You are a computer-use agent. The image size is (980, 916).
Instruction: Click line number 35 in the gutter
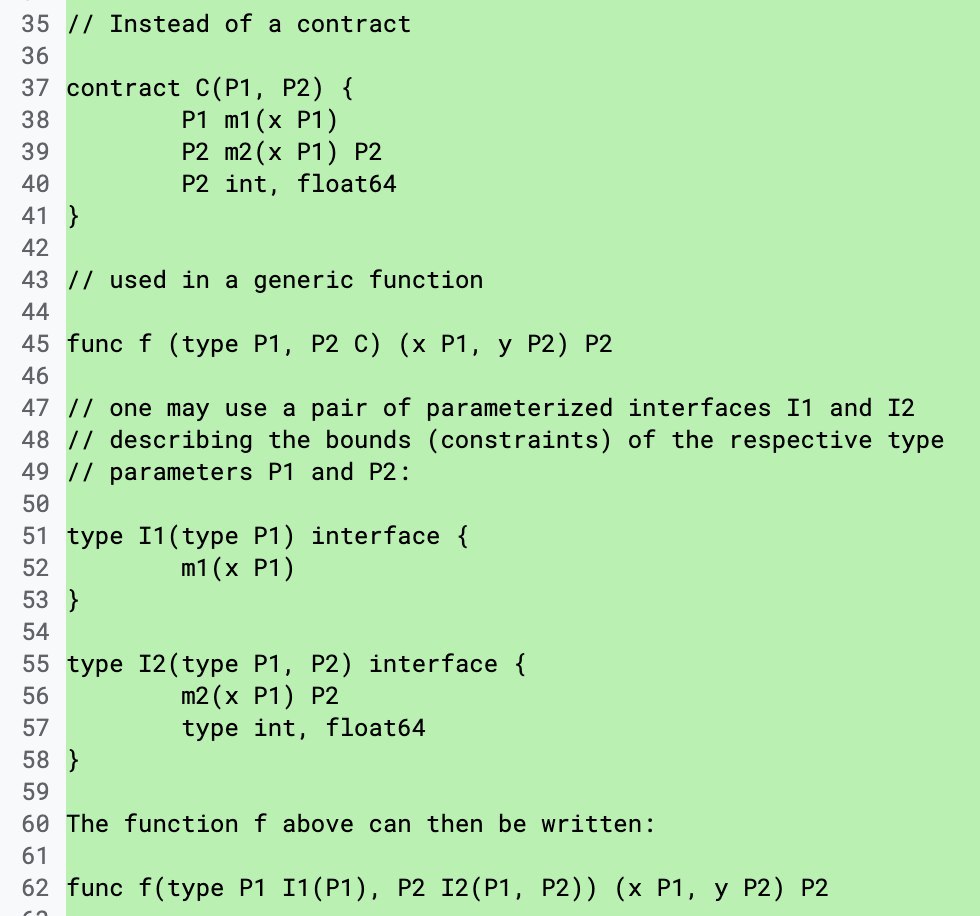(x=35, y=24)
